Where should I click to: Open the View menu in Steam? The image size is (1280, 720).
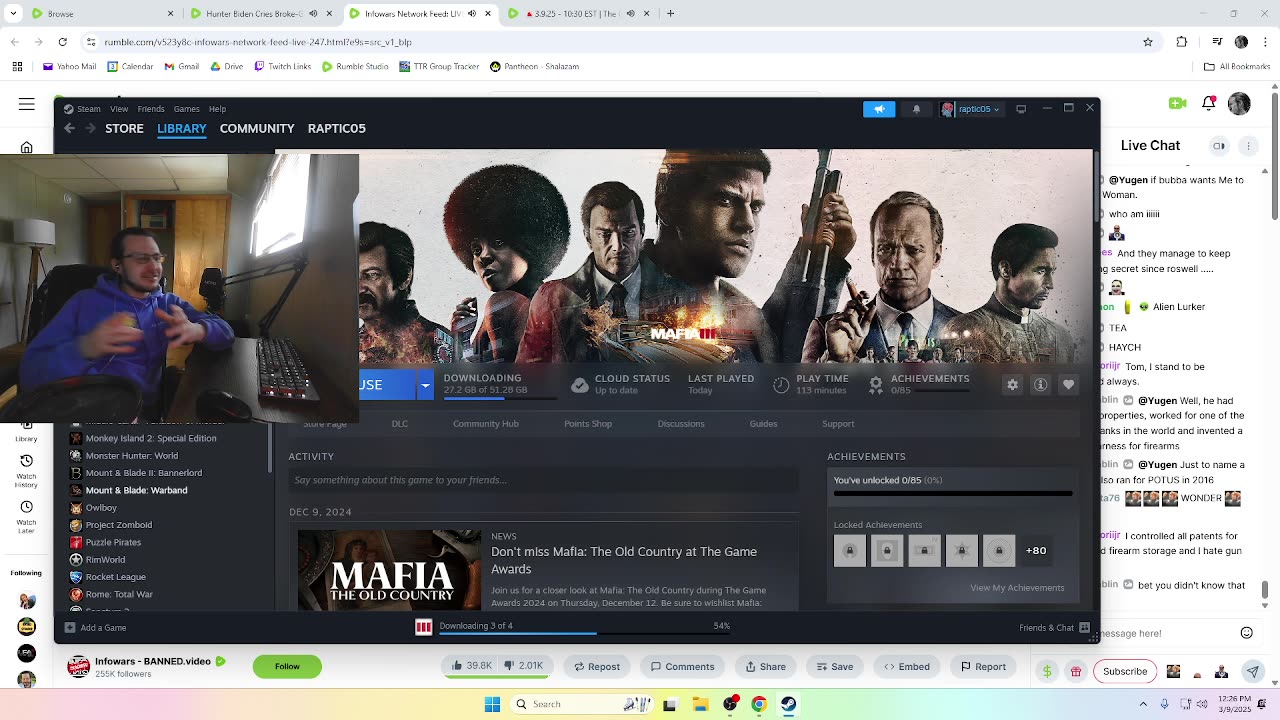click(x=119, y=109)
